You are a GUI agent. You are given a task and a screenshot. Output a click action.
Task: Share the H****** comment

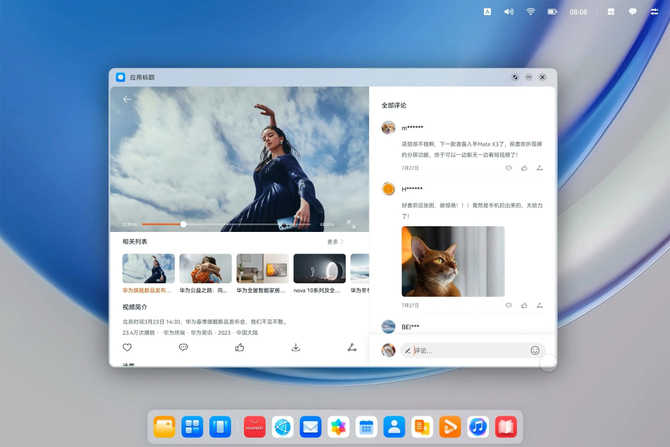point(540,305)
